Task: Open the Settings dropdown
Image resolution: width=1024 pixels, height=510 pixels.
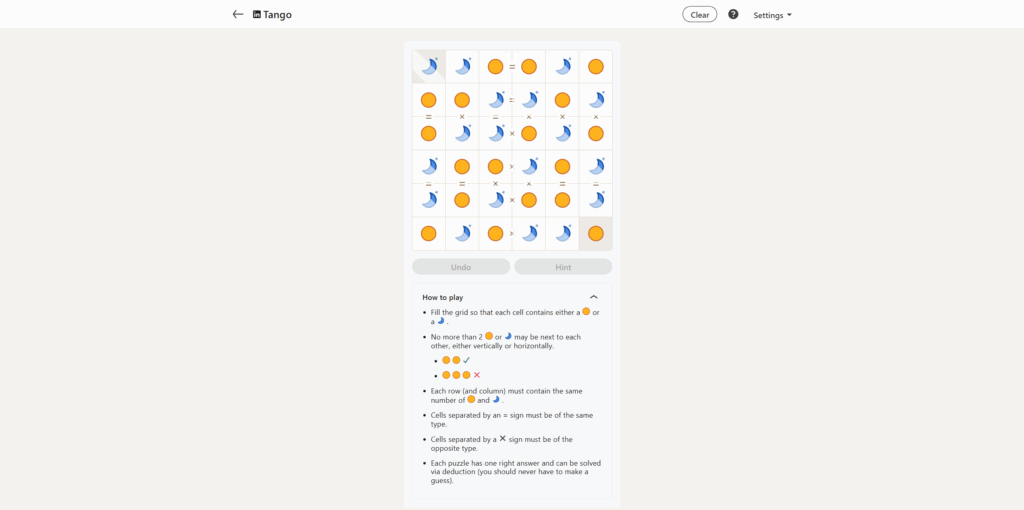Action: point(772,15)
